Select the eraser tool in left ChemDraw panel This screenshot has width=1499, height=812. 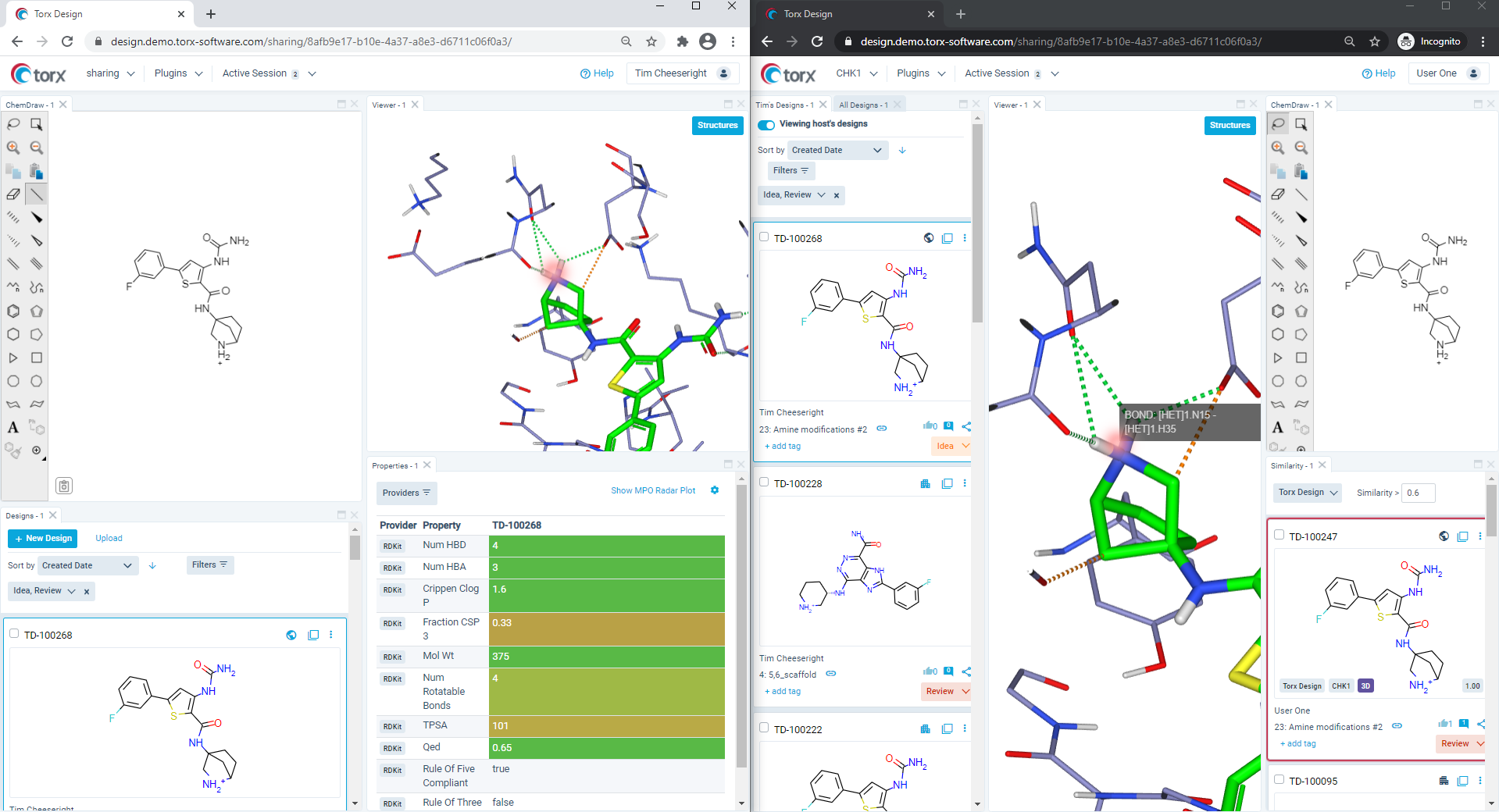13,194
